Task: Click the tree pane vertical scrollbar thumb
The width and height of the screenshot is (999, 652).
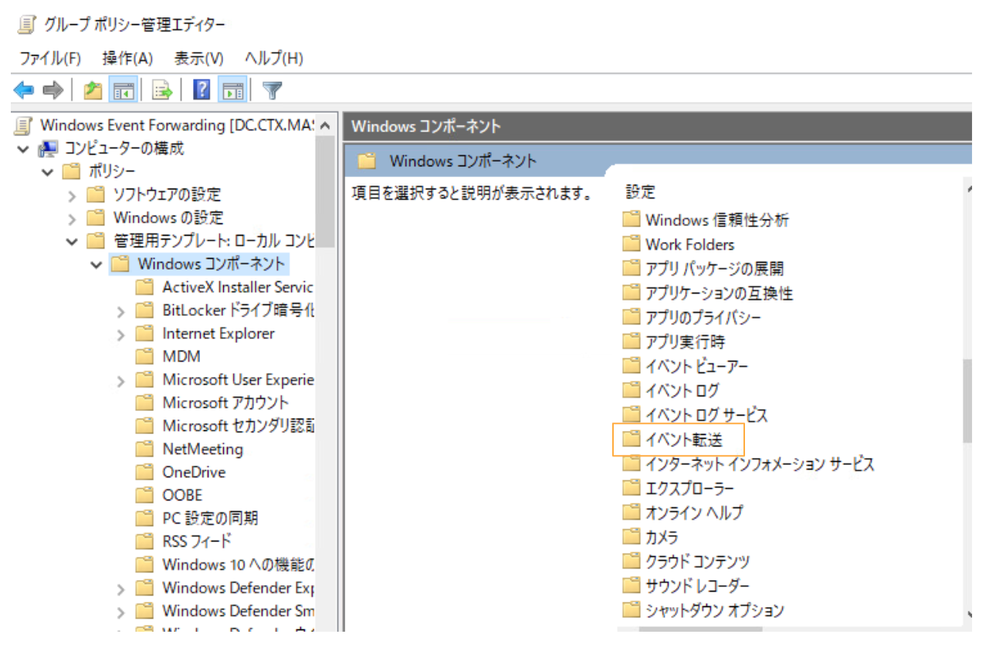Action: pos(325,191)
